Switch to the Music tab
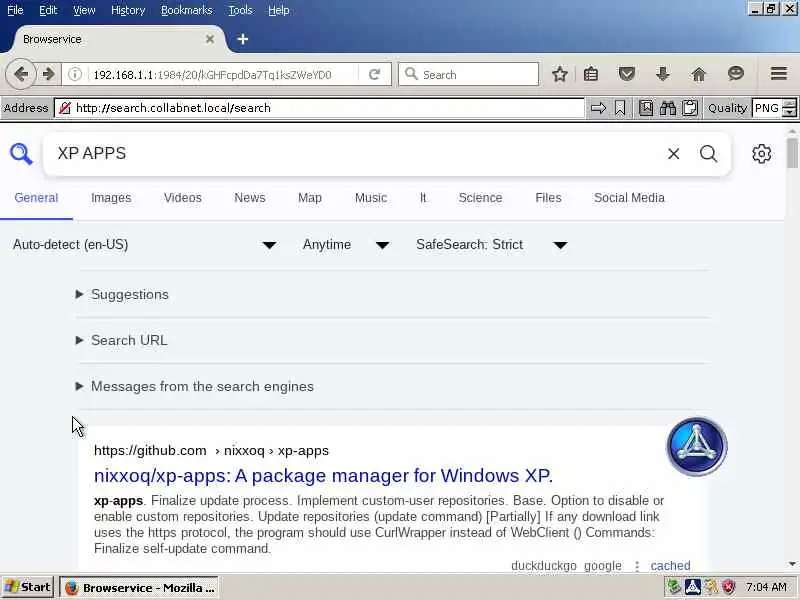This screenshot has width=800, height=600. (371, 198)
